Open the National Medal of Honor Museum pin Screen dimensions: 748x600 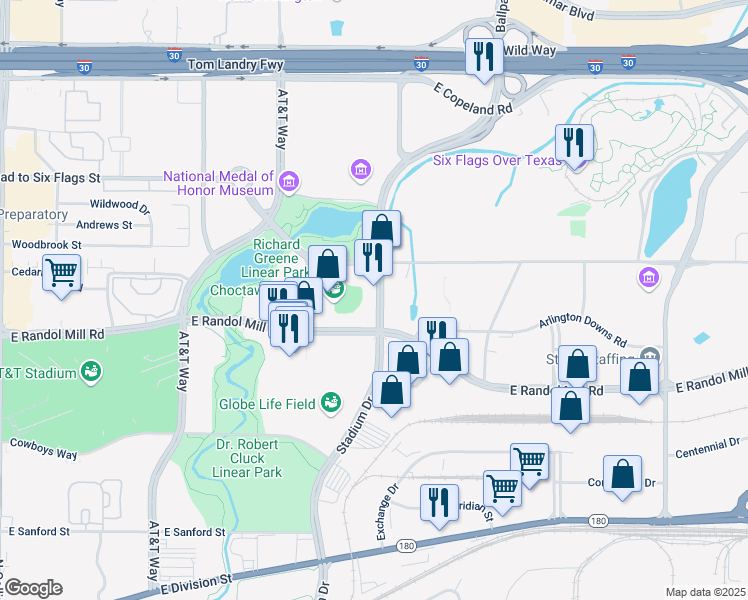click(x=289, y=183)
